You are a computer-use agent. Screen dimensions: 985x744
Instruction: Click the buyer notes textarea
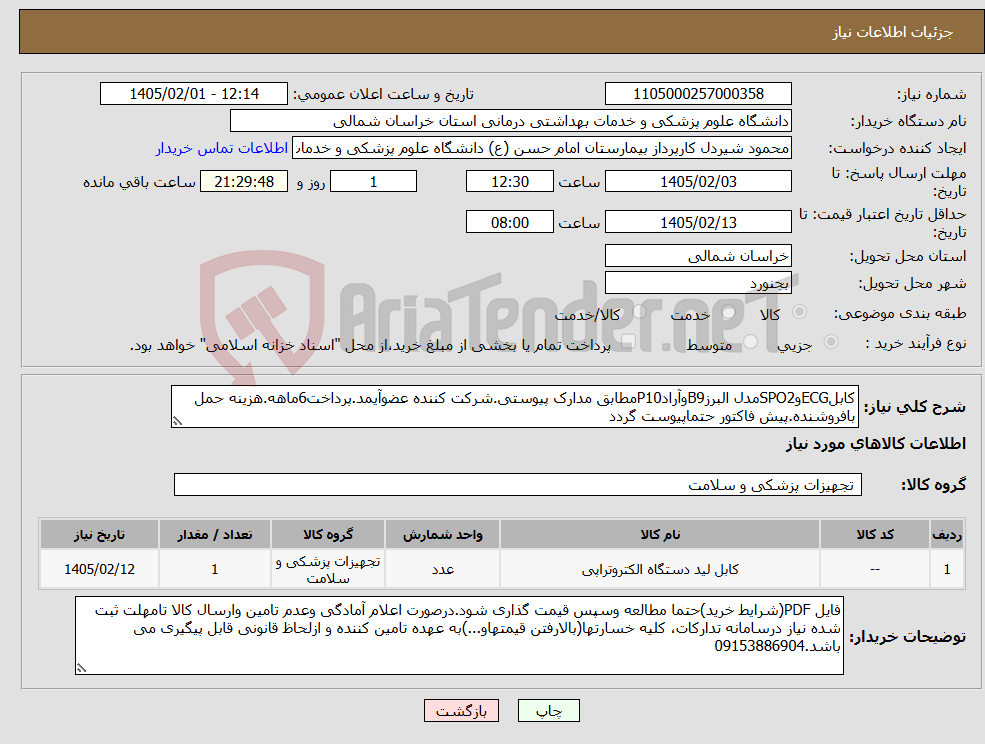(459, 636)
